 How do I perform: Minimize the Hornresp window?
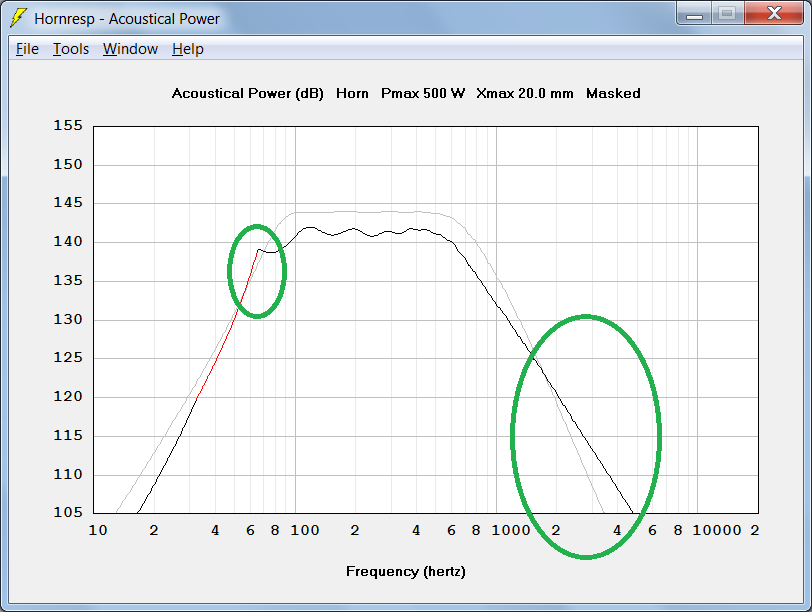[x=694, y=13]
